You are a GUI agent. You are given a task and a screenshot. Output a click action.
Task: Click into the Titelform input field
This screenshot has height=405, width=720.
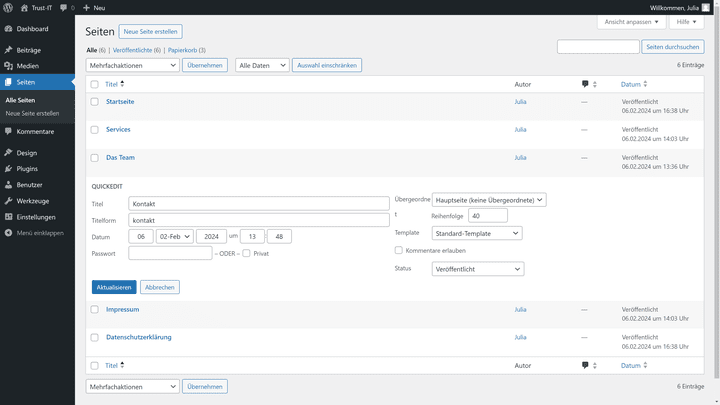[x=259, y=220]
